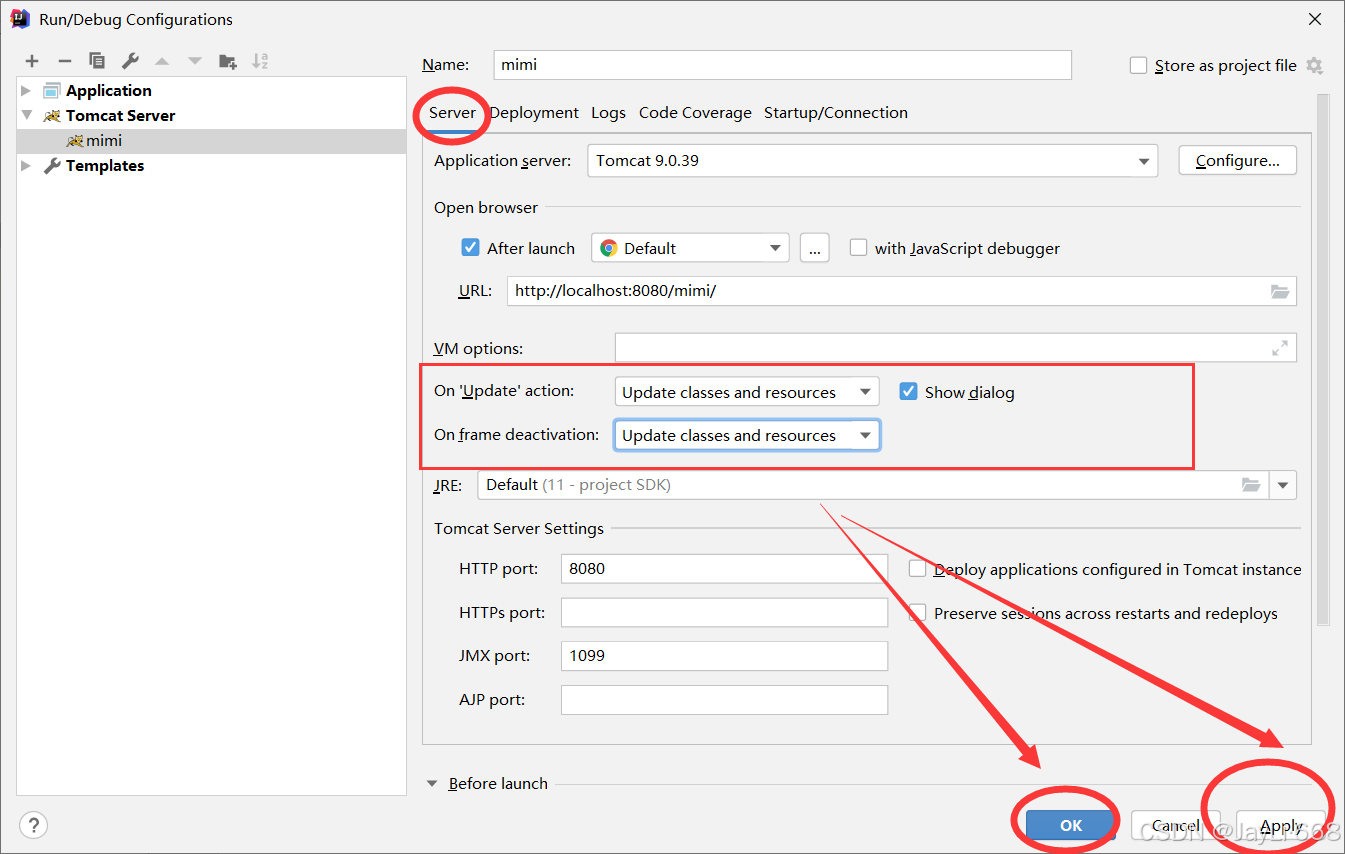Image resolution: width=1345 pixels, height=854 pixels.
Task: Click the Configure... button
Action: pyautogui.click(x=1238, y=161)
